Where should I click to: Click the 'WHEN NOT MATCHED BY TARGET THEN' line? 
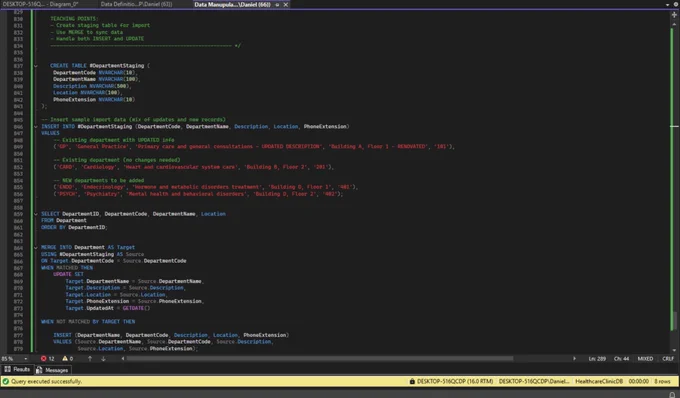[88, 322]
